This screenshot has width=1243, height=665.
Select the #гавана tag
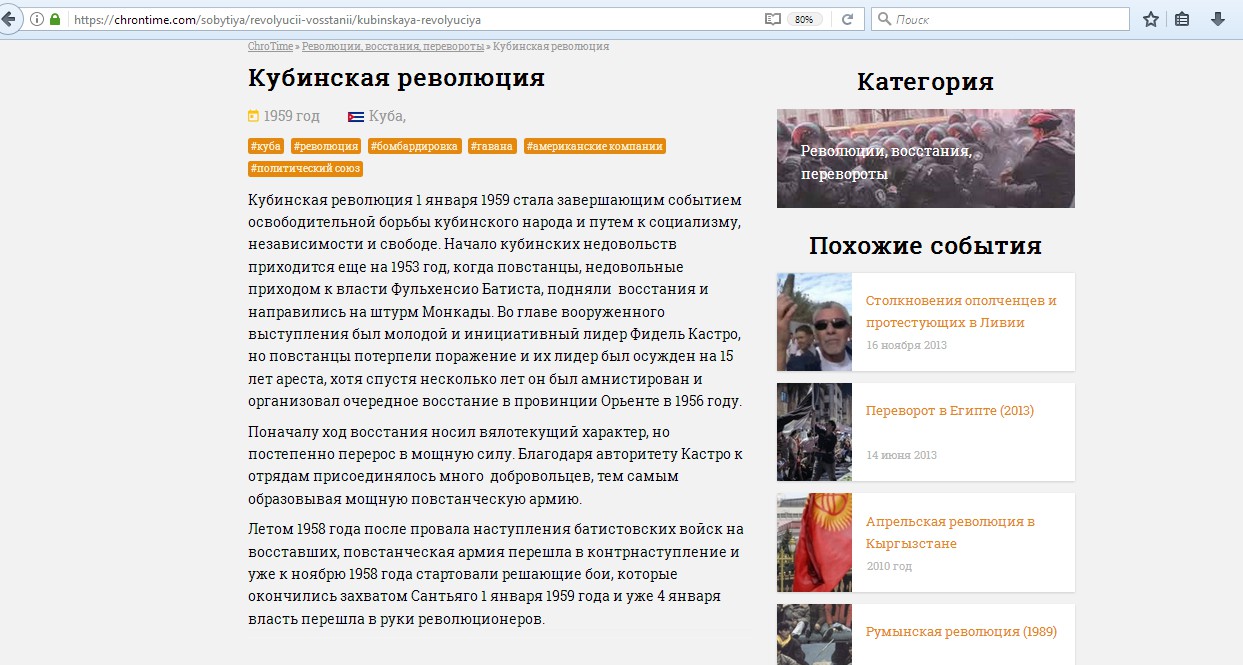pos(492,146)
